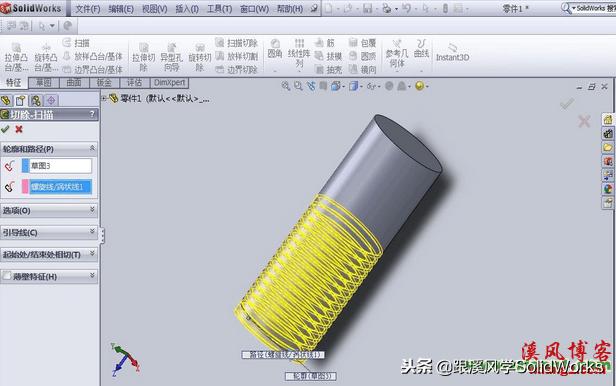Screen dimensions: 616x386
Task: Expand the 零件1 tree node
Action: pyautogui.click(x=104, y=98)
